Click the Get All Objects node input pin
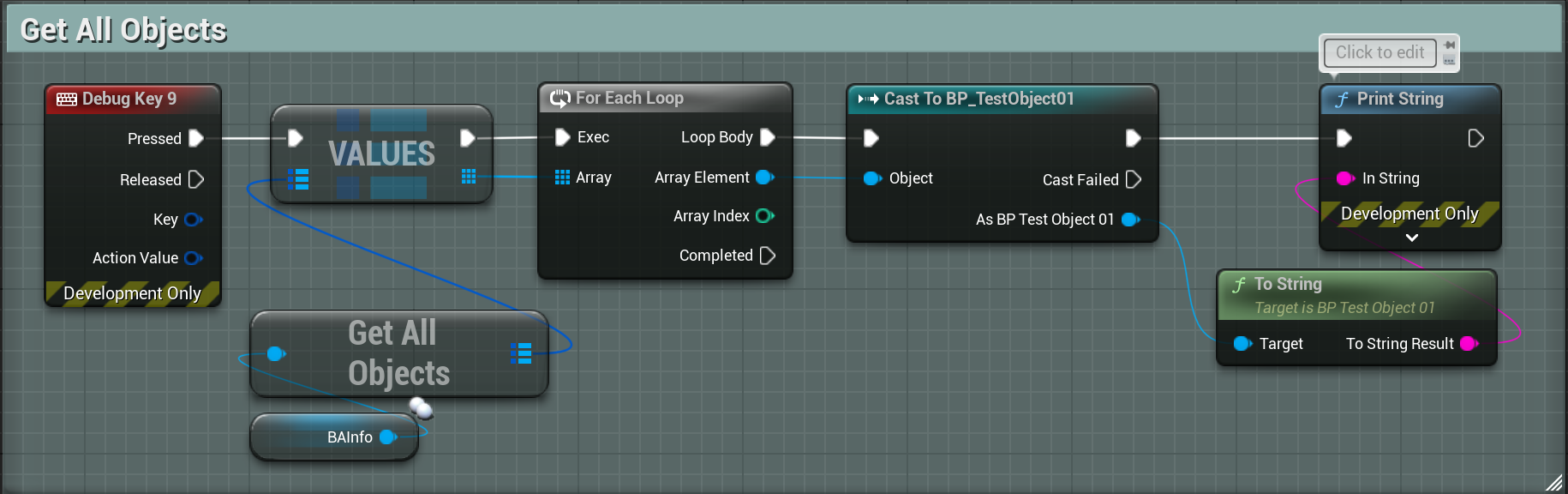This screenshot has width=1568, height=494. pos(276,353)
